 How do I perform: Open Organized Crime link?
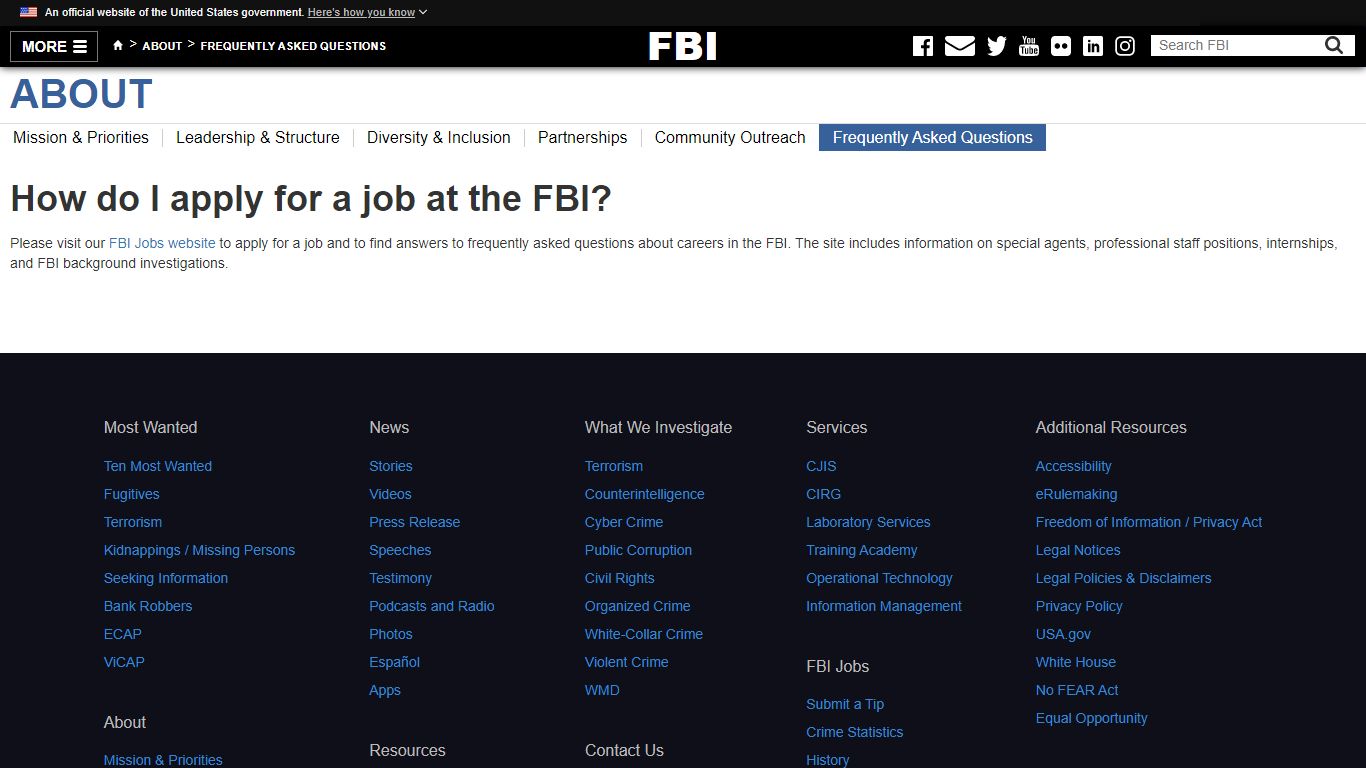click(638, 606)
